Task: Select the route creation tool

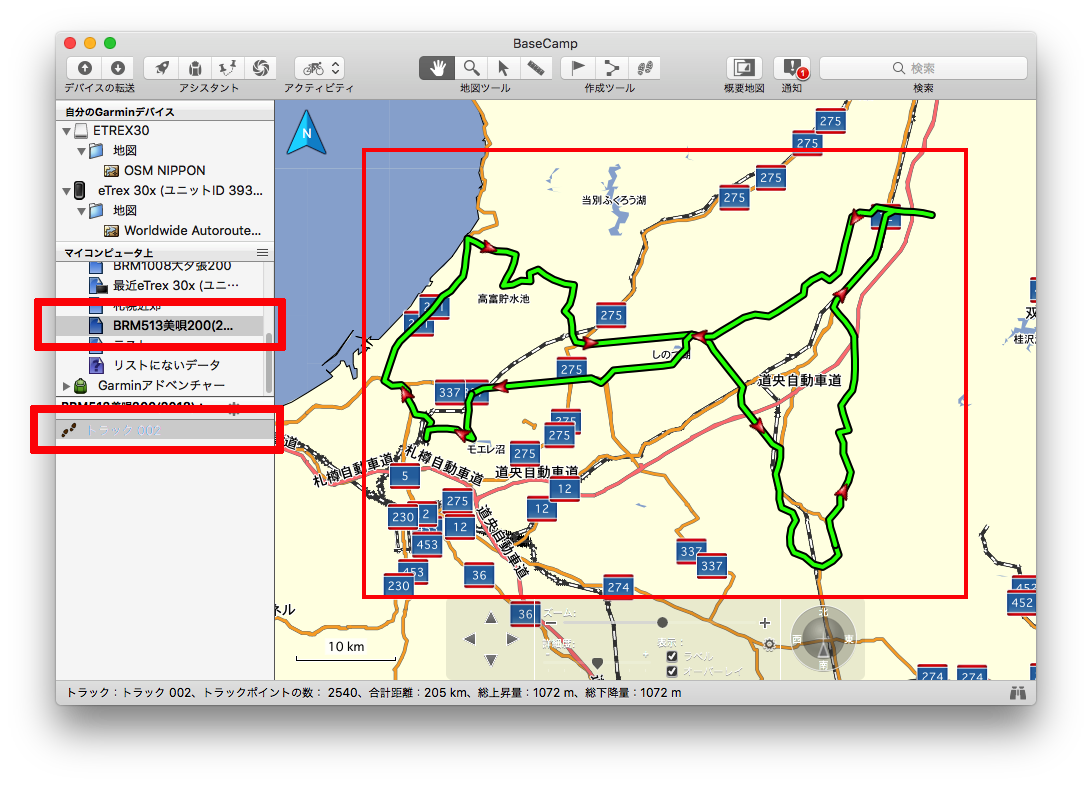Action: coord(611,68)
